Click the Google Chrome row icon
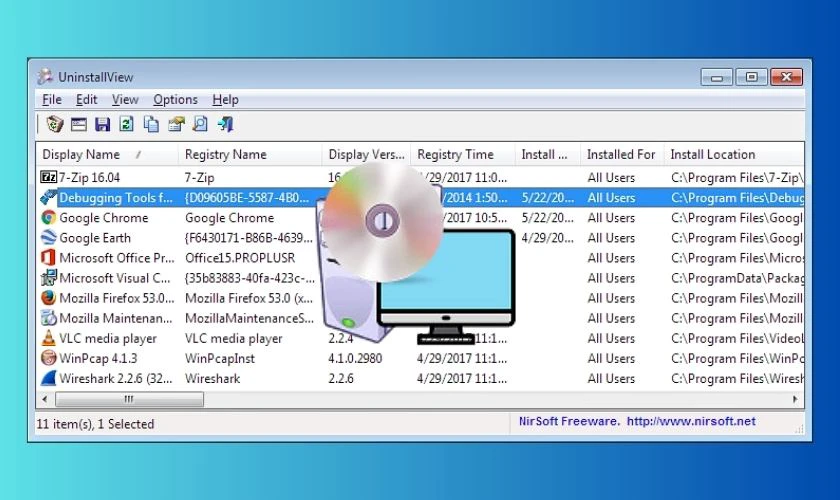This screenshot has width=840, height=500. [x=48, y=217]
